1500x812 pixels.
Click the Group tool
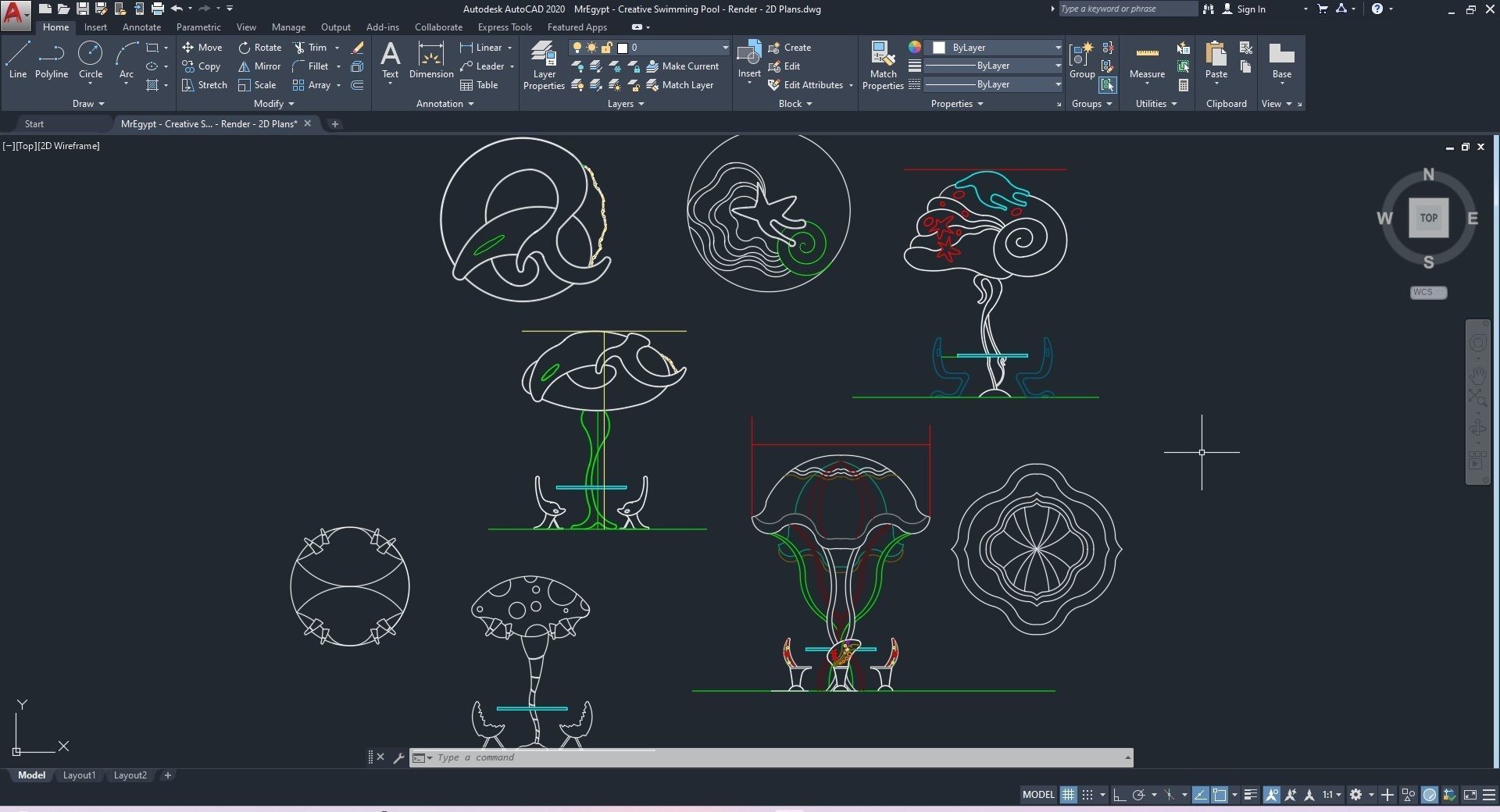[1082, 60]
